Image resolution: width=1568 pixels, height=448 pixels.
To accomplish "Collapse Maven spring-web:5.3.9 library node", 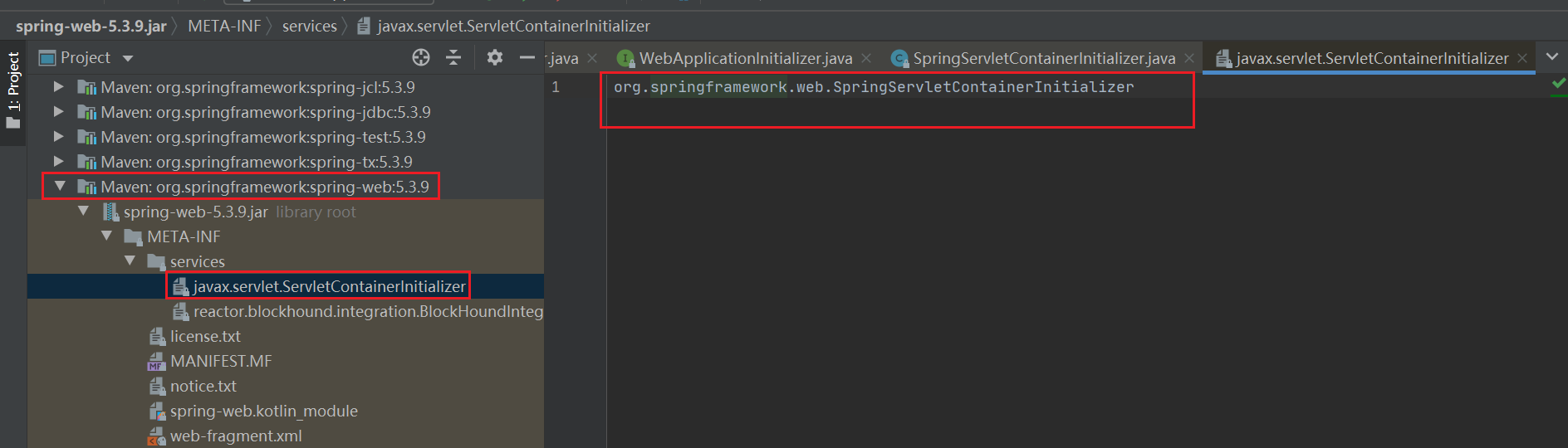I will coord(60,186).
